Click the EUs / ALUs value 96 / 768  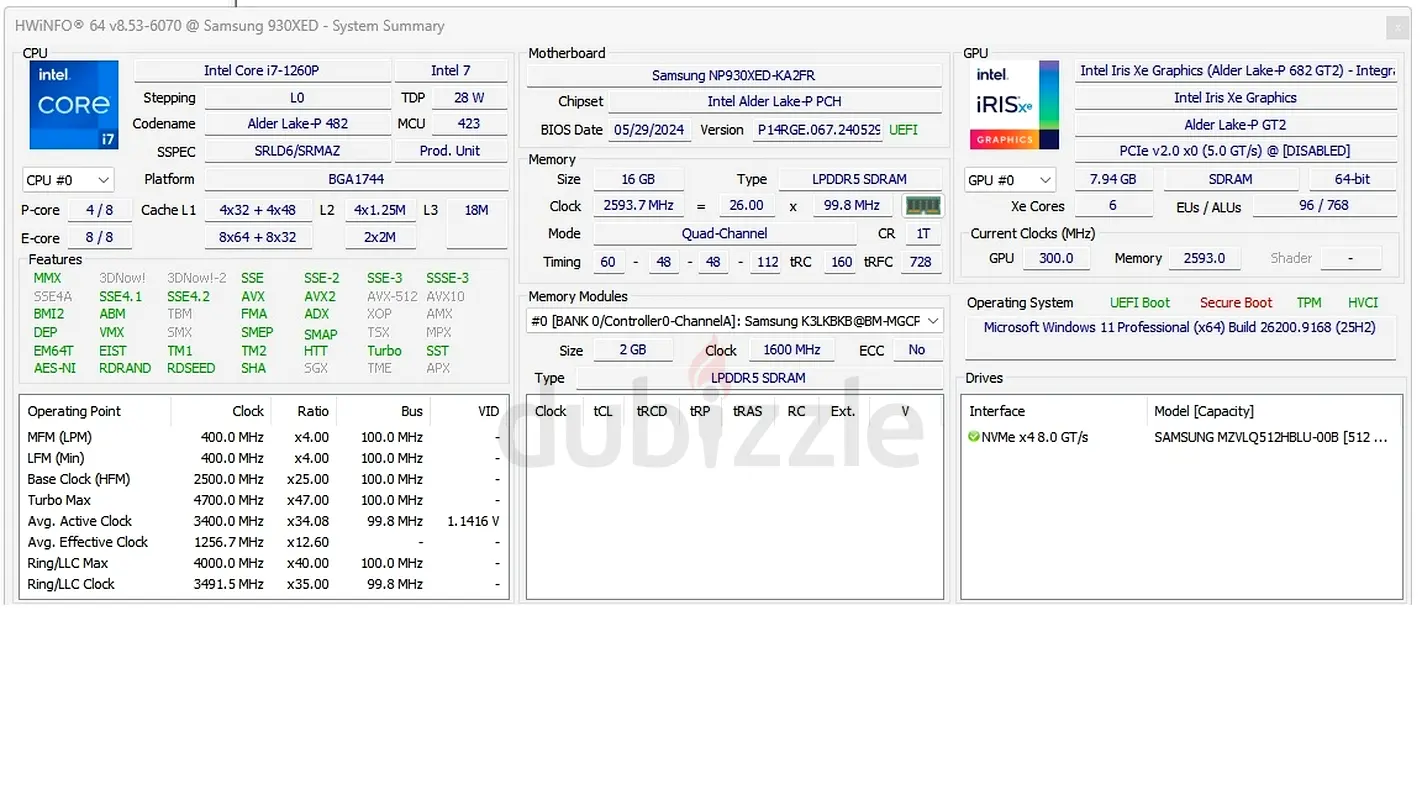point(1325,205)
